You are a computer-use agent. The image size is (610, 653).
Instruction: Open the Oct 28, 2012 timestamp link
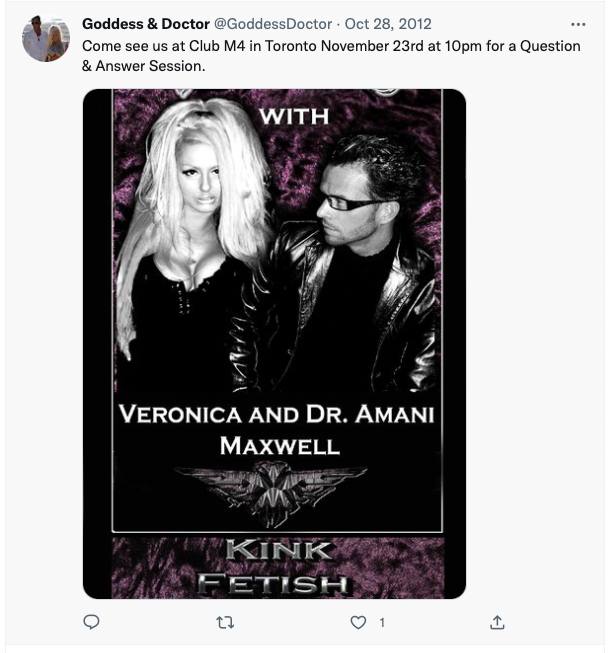pos(388,24)
